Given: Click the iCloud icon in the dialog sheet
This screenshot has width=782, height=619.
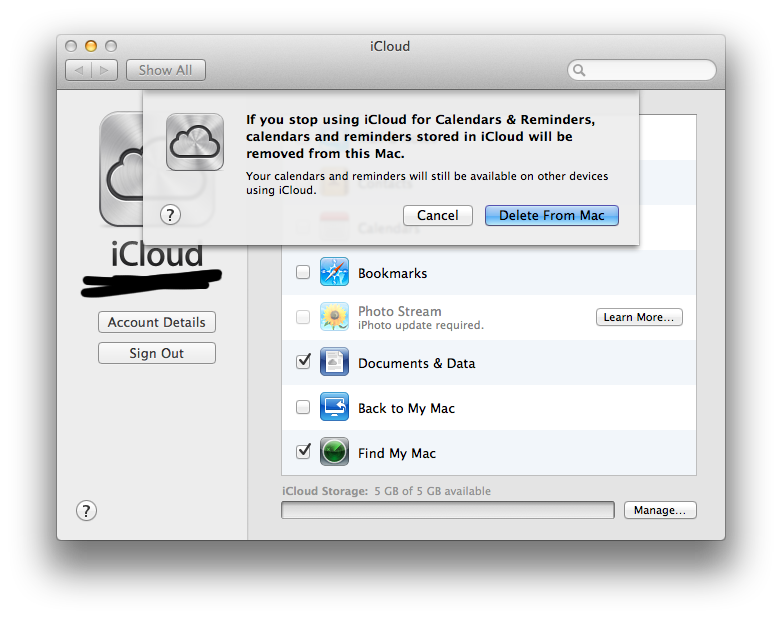Looking at the screenshot, I should coord(195,142).
